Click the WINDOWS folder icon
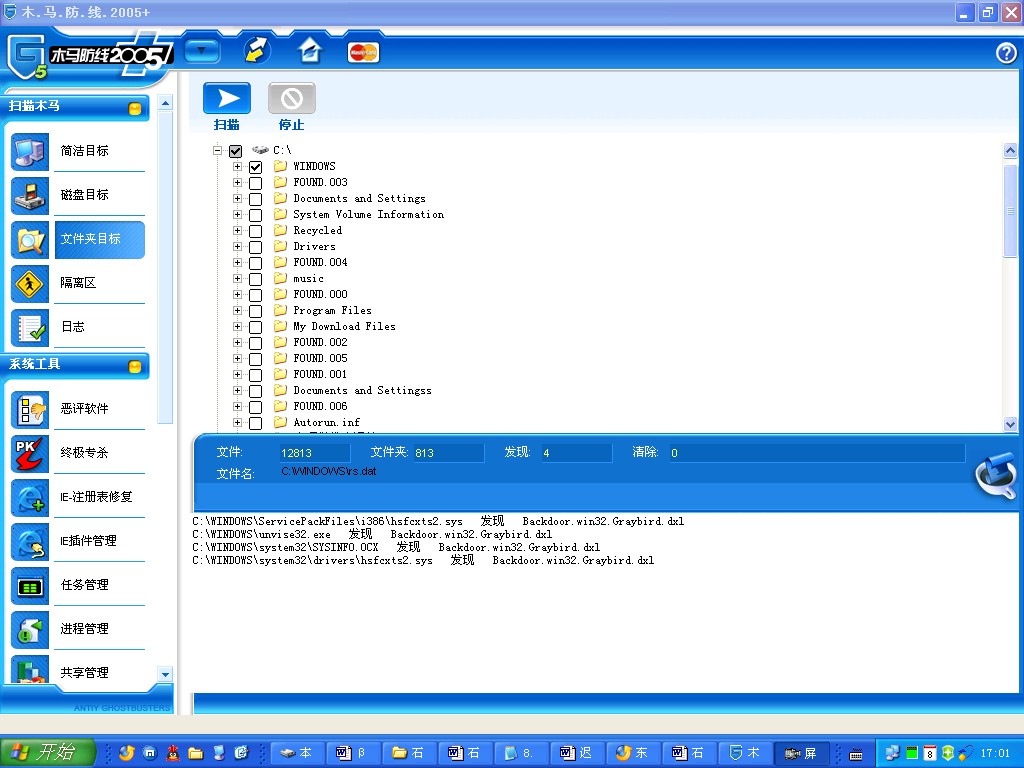 [281, 166]
